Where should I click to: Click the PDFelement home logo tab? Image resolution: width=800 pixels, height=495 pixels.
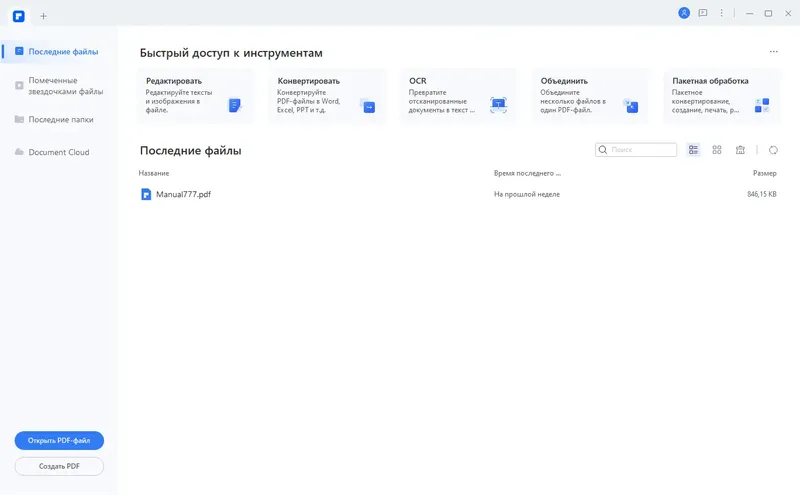pos(19,16)
